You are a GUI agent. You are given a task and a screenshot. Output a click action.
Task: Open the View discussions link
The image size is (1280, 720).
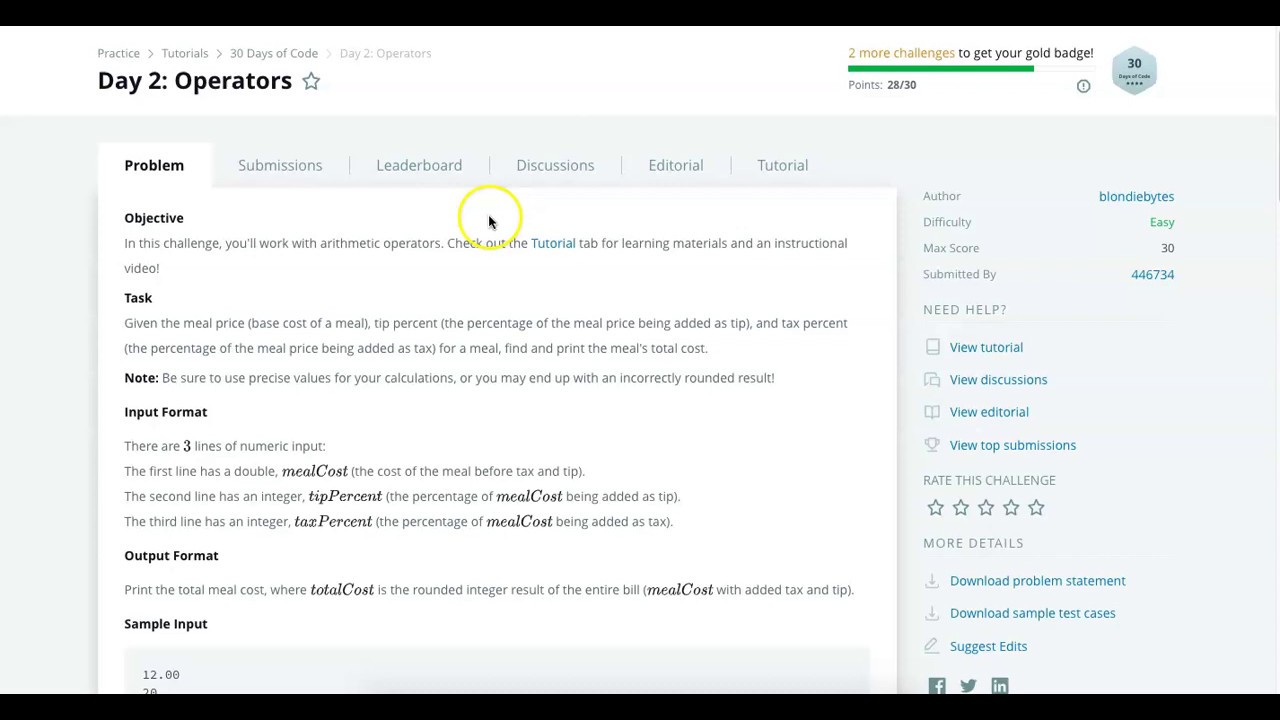coord(998,379)
